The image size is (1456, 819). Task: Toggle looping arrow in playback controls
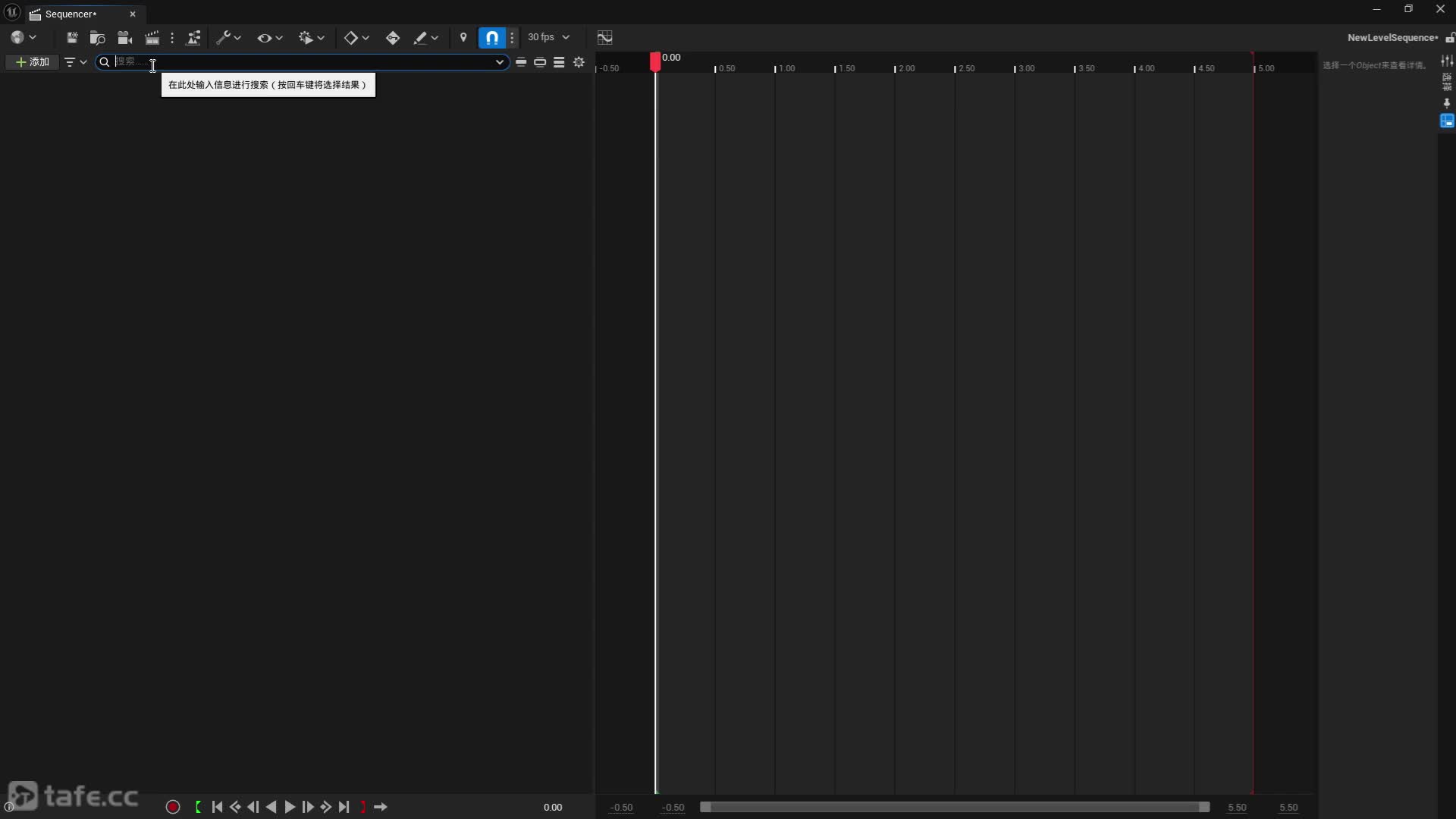(381, 807)
